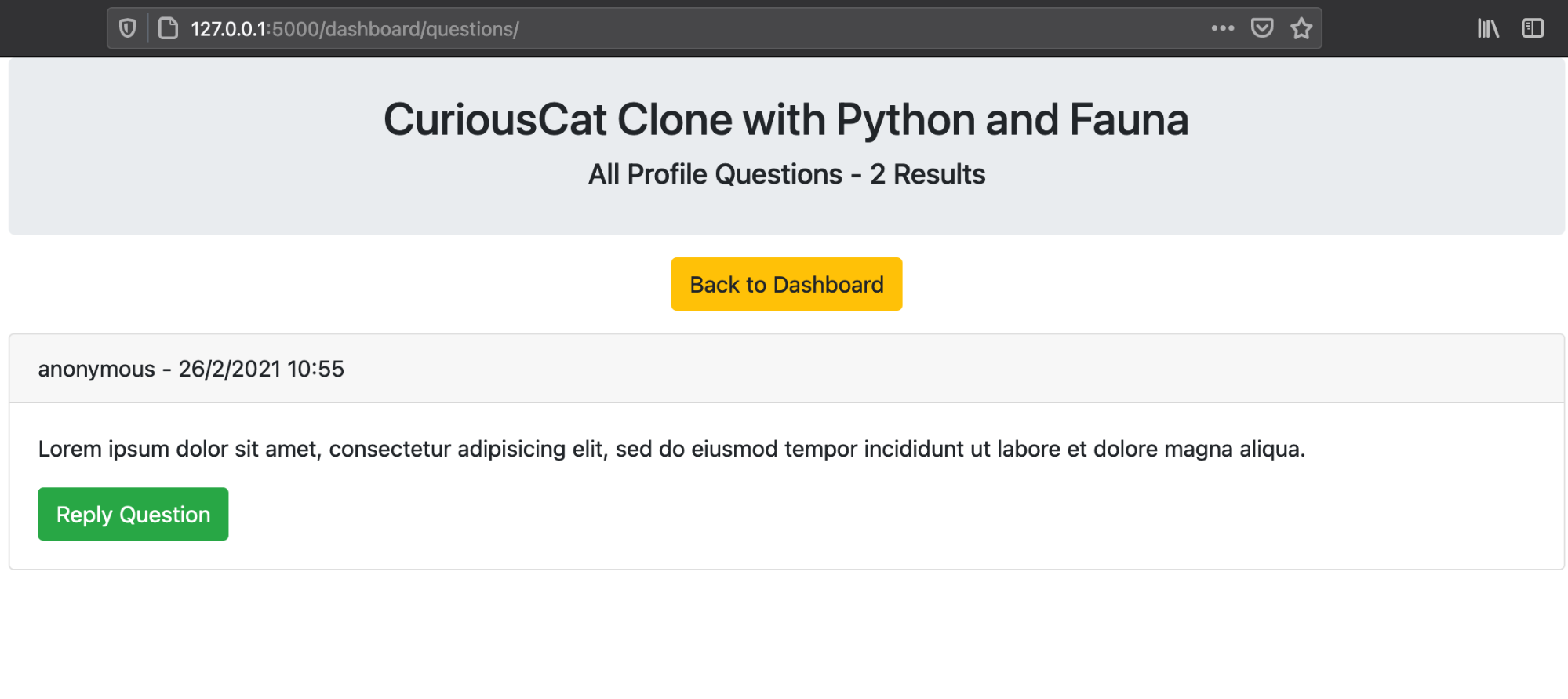Click the 127.0.0.1 host in URL
The width and height of the screenshot is (1568, 699).
(228, 29)
